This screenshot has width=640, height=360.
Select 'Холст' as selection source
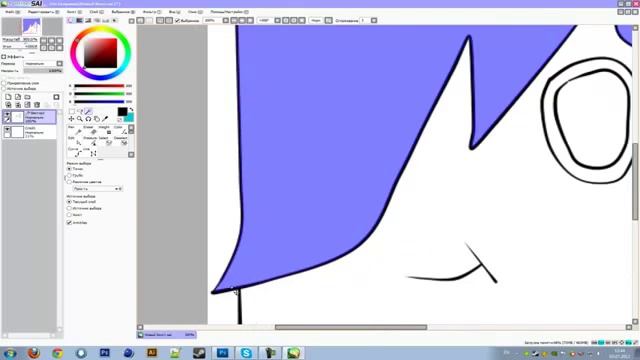click(69, 215)
